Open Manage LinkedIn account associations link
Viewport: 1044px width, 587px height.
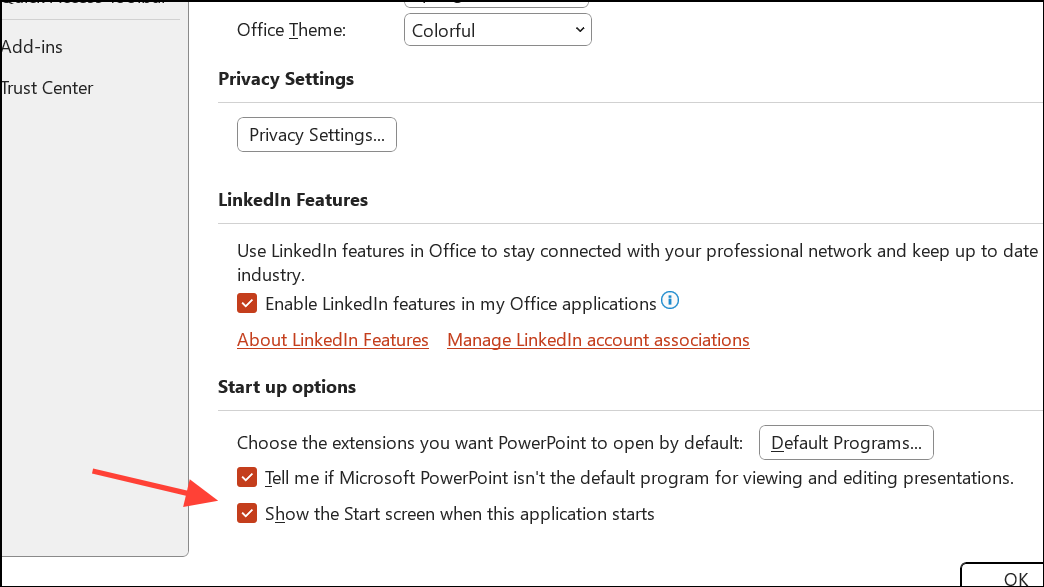pos(598,340)
